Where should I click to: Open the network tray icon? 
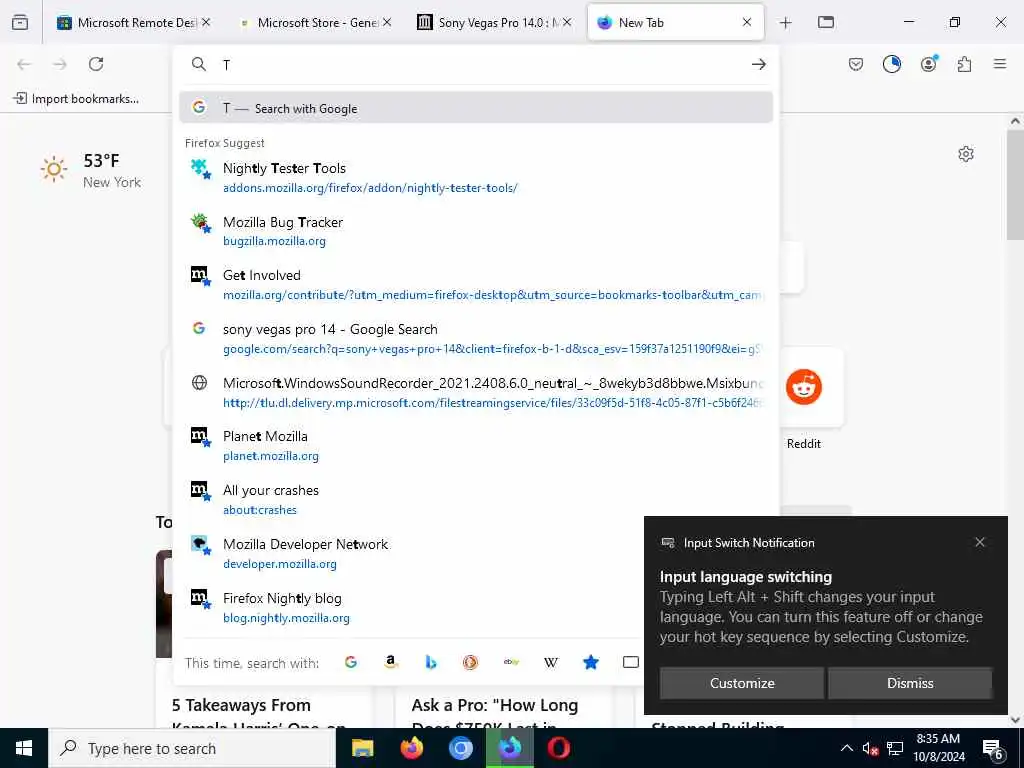pos(894,748)
